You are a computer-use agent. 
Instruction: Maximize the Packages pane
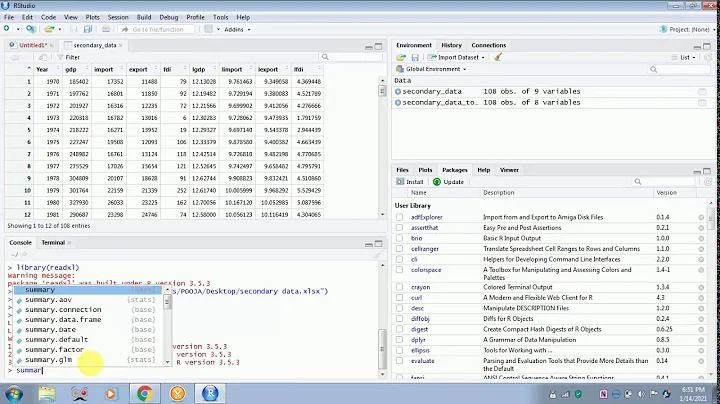(707, 171)
